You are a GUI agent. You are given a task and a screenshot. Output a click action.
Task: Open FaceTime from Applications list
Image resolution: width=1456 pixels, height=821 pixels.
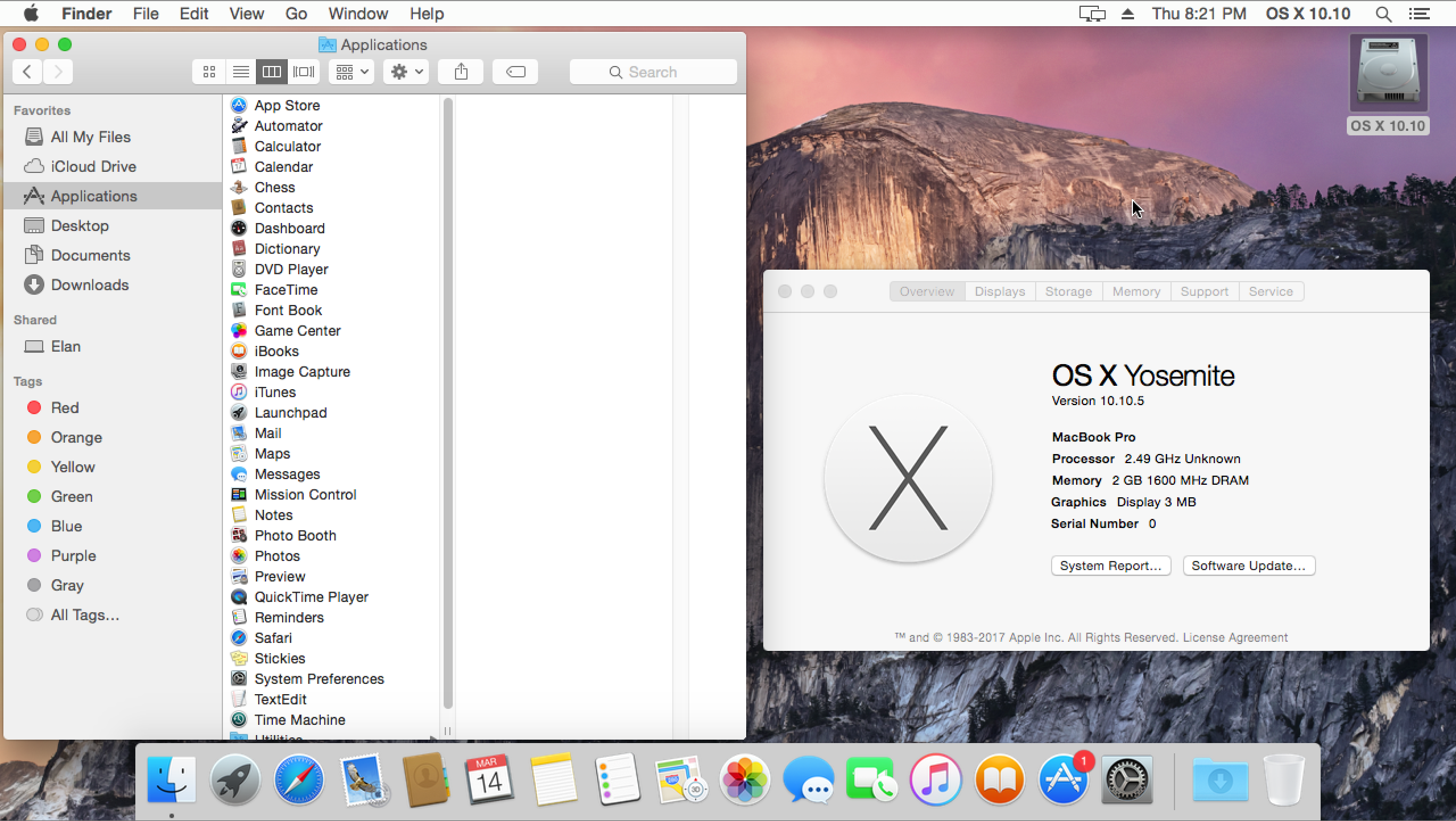[285, 289]
